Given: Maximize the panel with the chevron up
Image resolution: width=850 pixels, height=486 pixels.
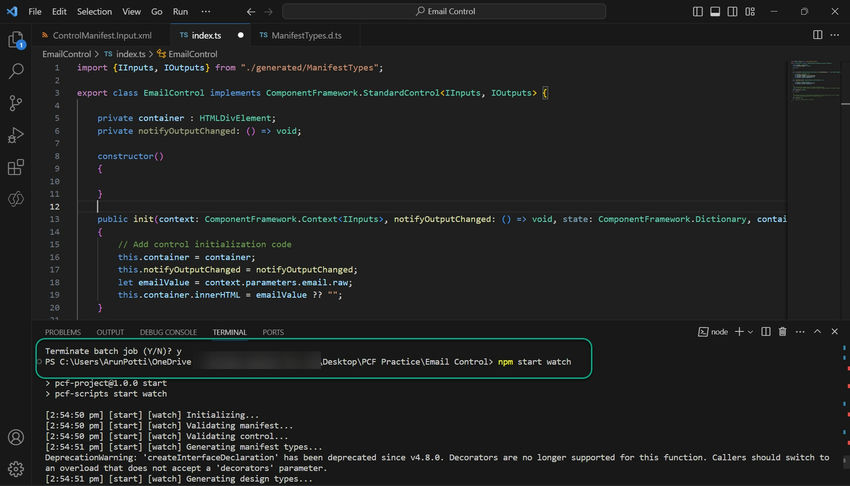Looking at the screenshot, I should pos(817,332).
